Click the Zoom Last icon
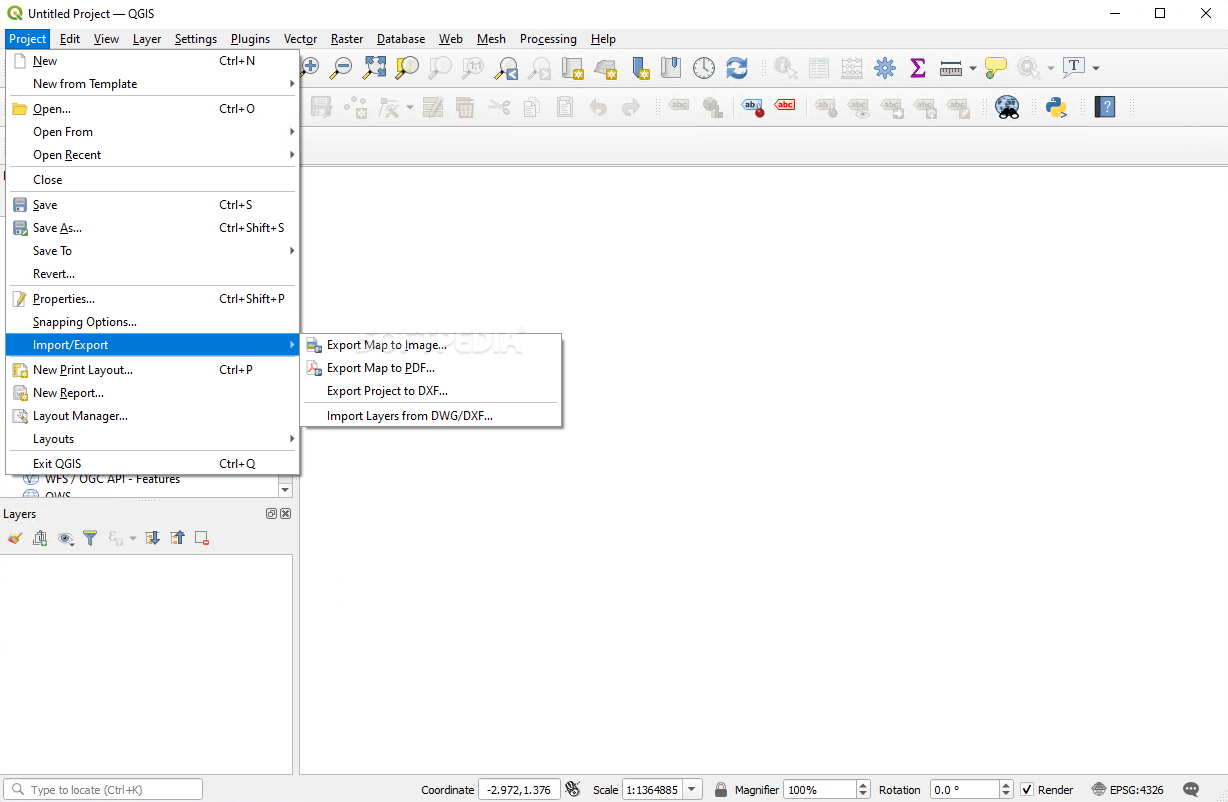1228x802 pixels. click(506, 68)
